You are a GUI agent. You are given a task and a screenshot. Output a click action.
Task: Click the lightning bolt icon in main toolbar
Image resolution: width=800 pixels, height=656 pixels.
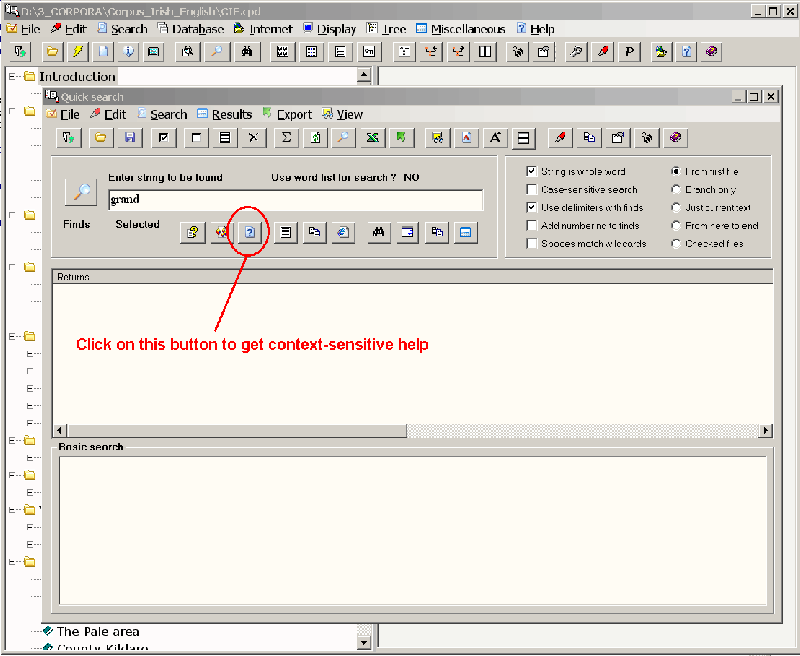pyautogui.click(x=78, y=51)
